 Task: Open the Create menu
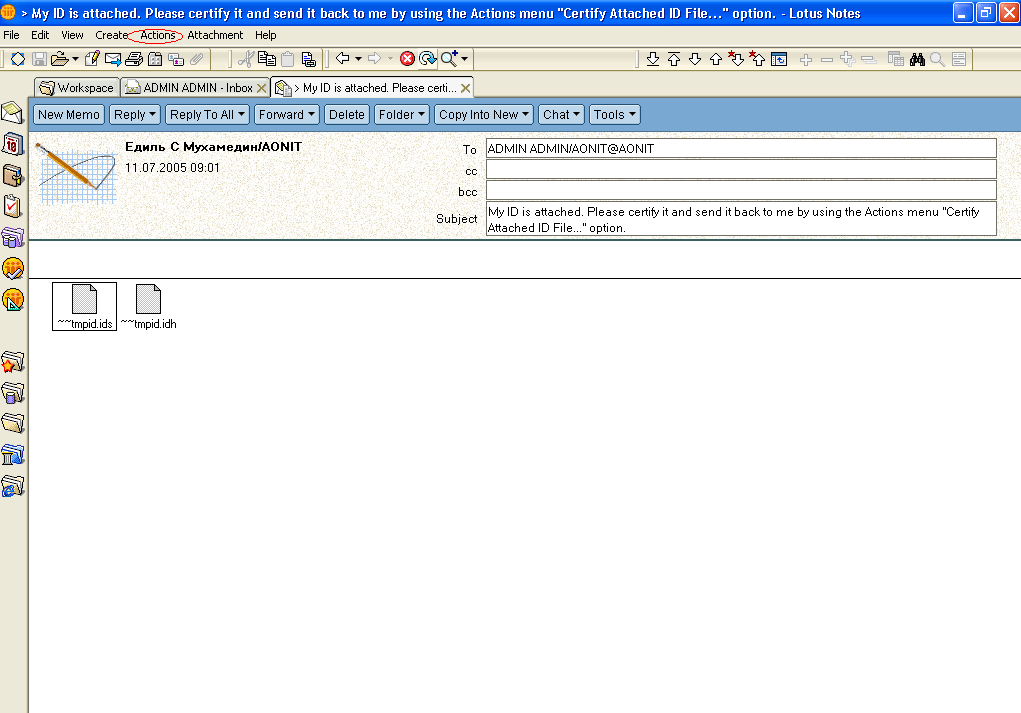111,35
